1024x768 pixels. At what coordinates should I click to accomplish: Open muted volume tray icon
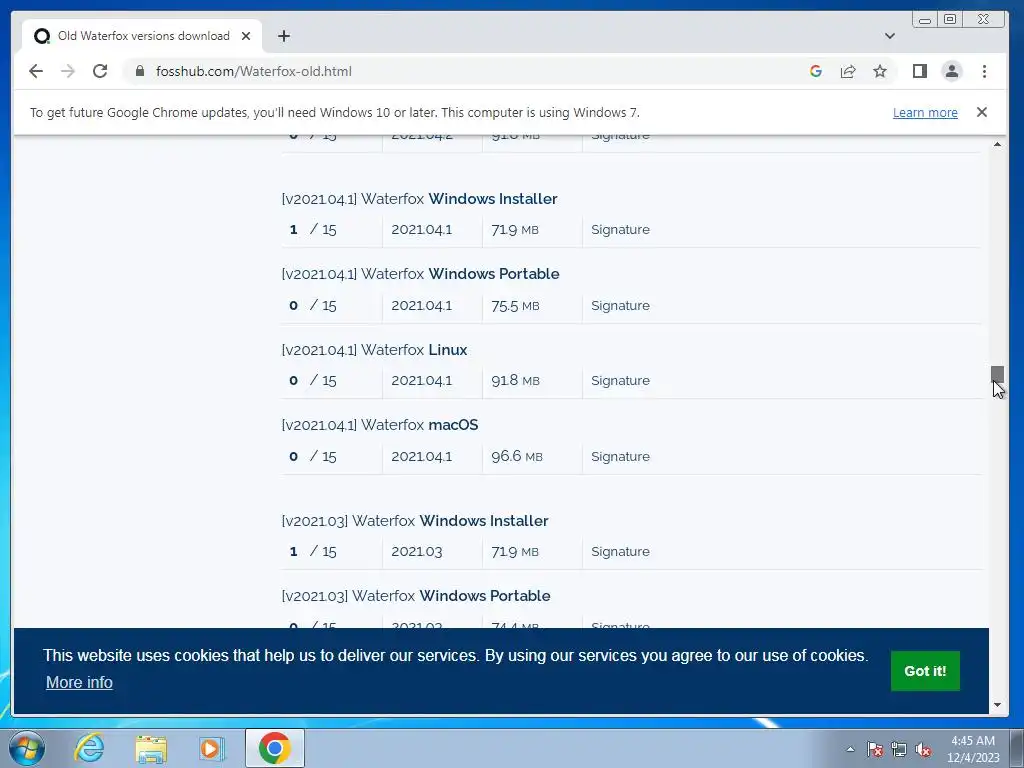click(x=923, y=749)
